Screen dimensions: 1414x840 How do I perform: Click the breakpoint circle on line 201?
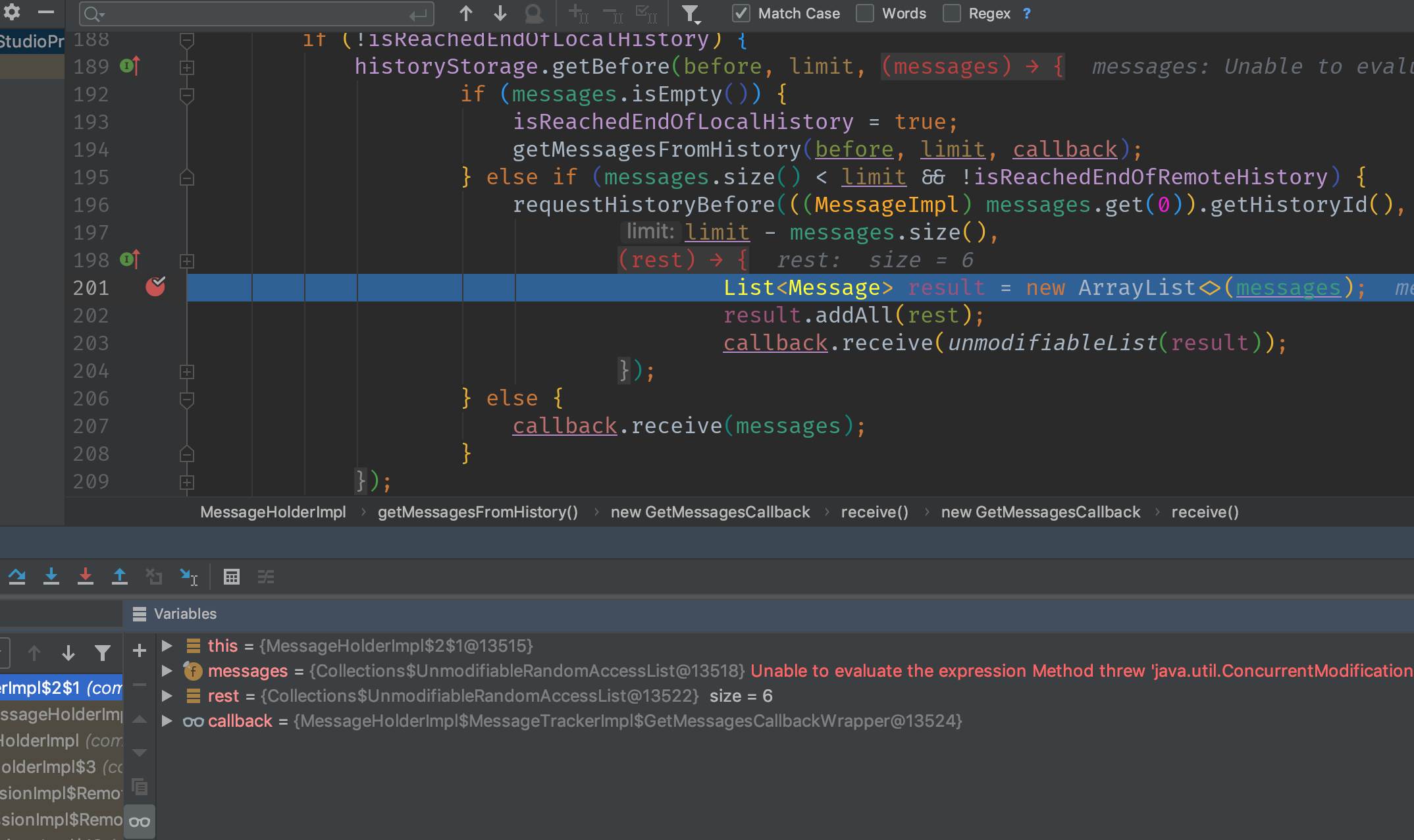click(156, 286)
